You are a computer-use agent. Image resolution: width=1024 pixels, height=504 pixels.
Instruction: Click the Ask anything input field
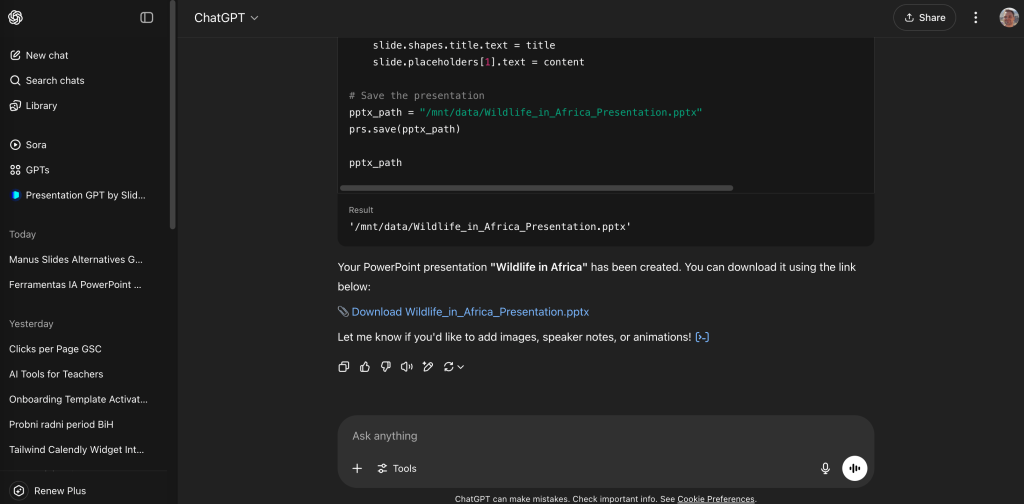coord(605,436)
